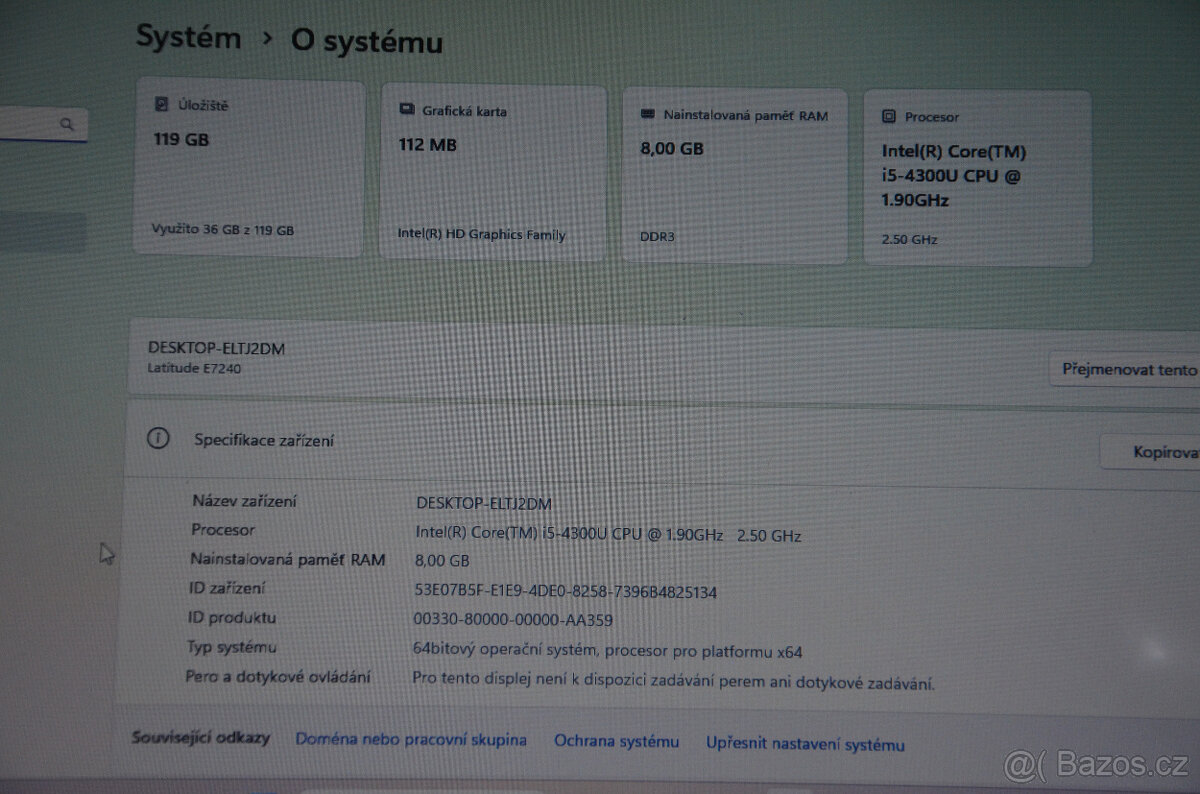Click the info icon beside Specifikace zařízení
Image resolution: width=1200 pixels, height=794 pixels.
coord(158,438)
